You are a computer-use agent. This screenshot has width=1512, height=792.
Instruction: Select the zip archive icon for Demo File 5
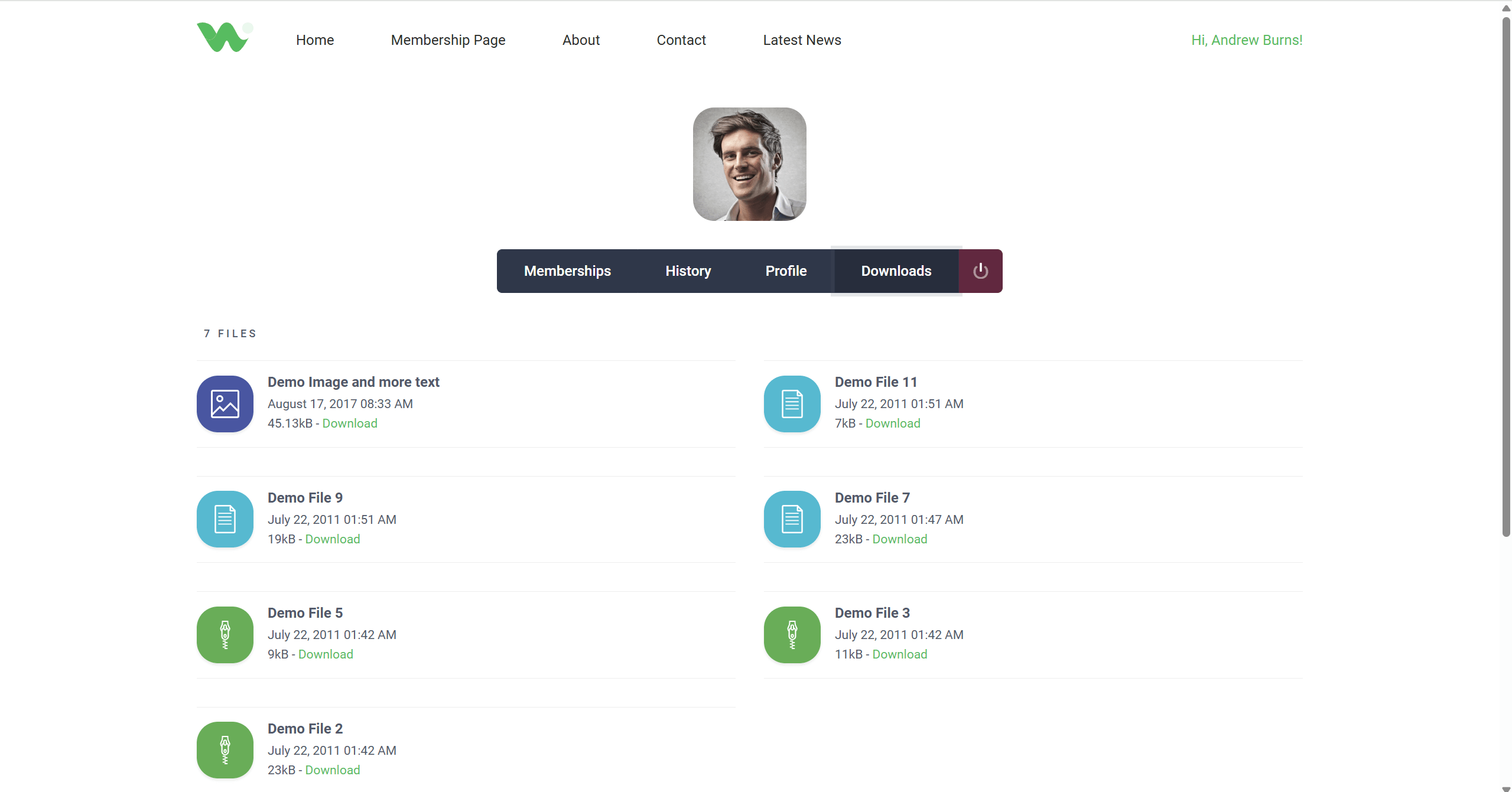click(225, 634)
